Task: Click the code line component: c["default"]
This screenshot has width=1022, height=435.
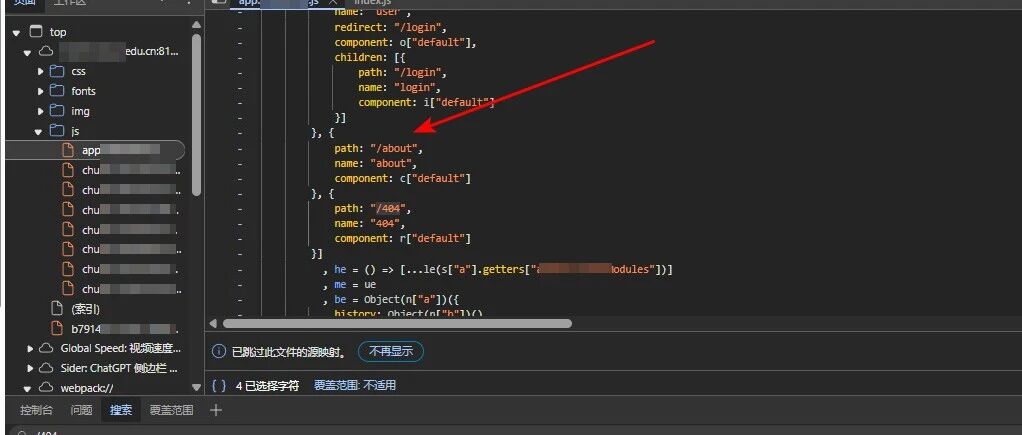Action: tap(403, 179)
